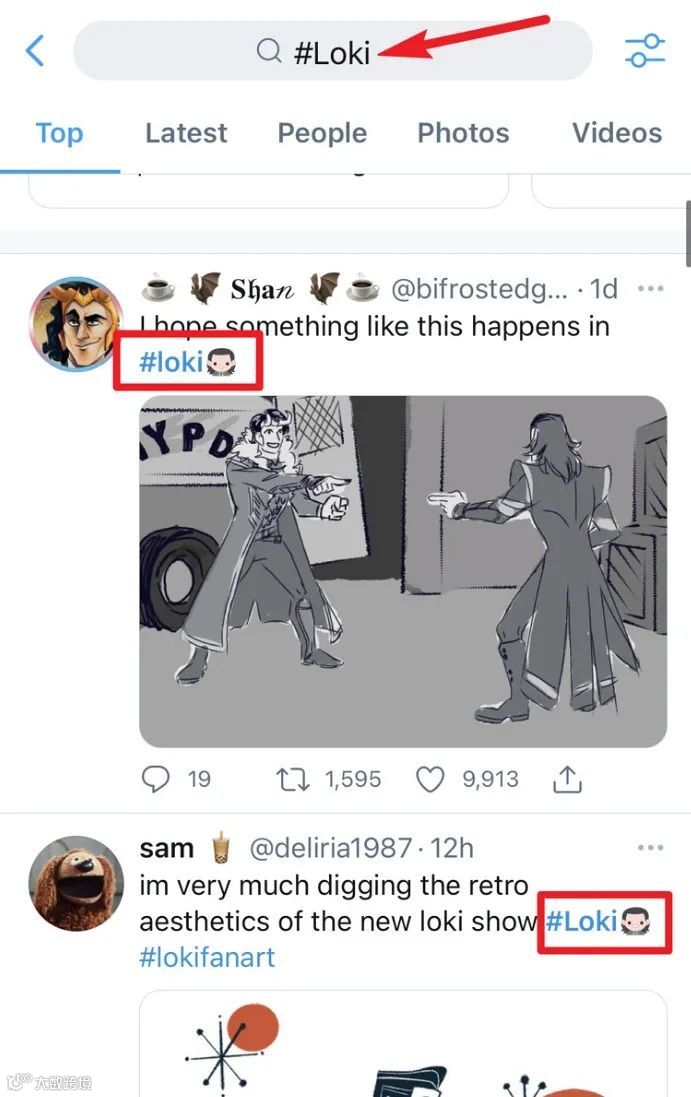This screenshot has width=691, height=1097.
Task: Share the Loki meme tweet
Action: click(568, 778)
